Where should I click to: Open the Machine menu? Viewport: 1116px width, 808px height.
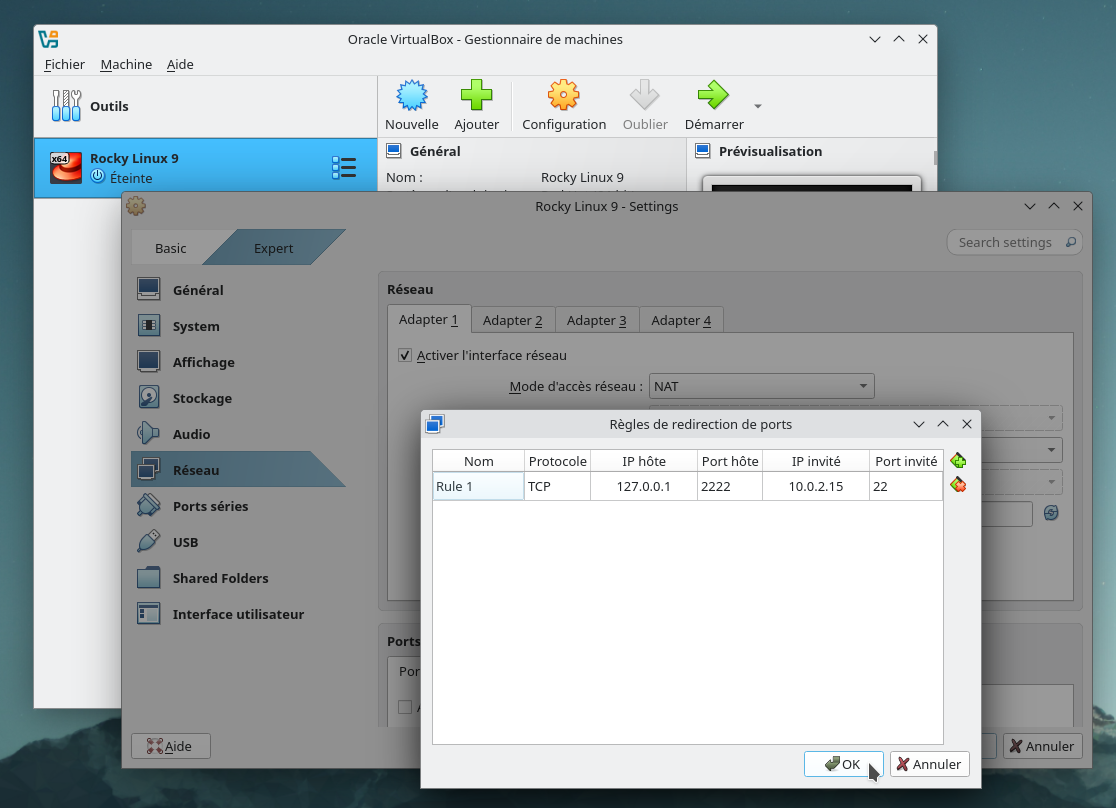click(126, 64)
